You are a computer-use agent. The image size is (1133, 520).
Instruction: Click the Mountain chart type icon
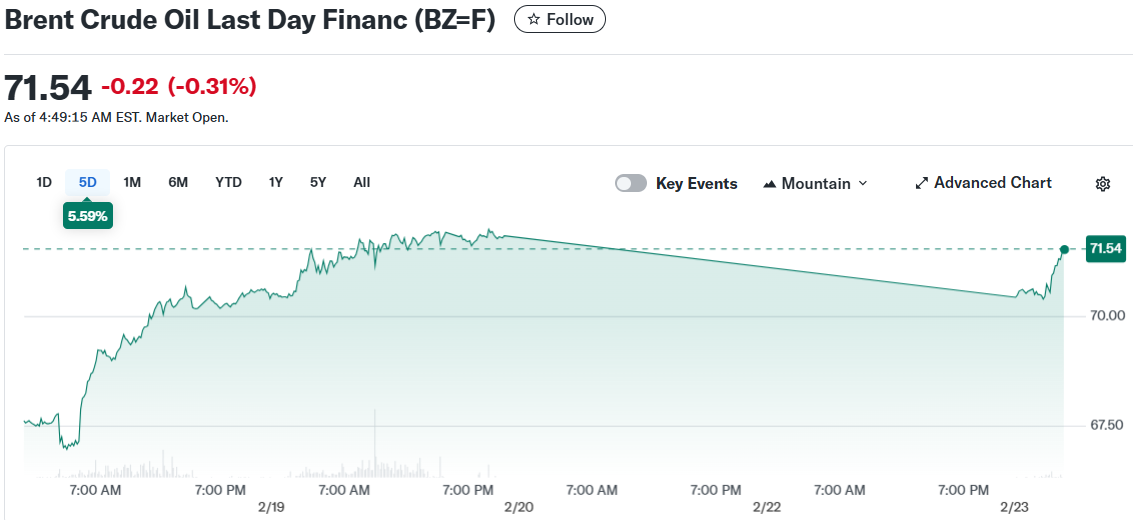[x=770, y=184]
